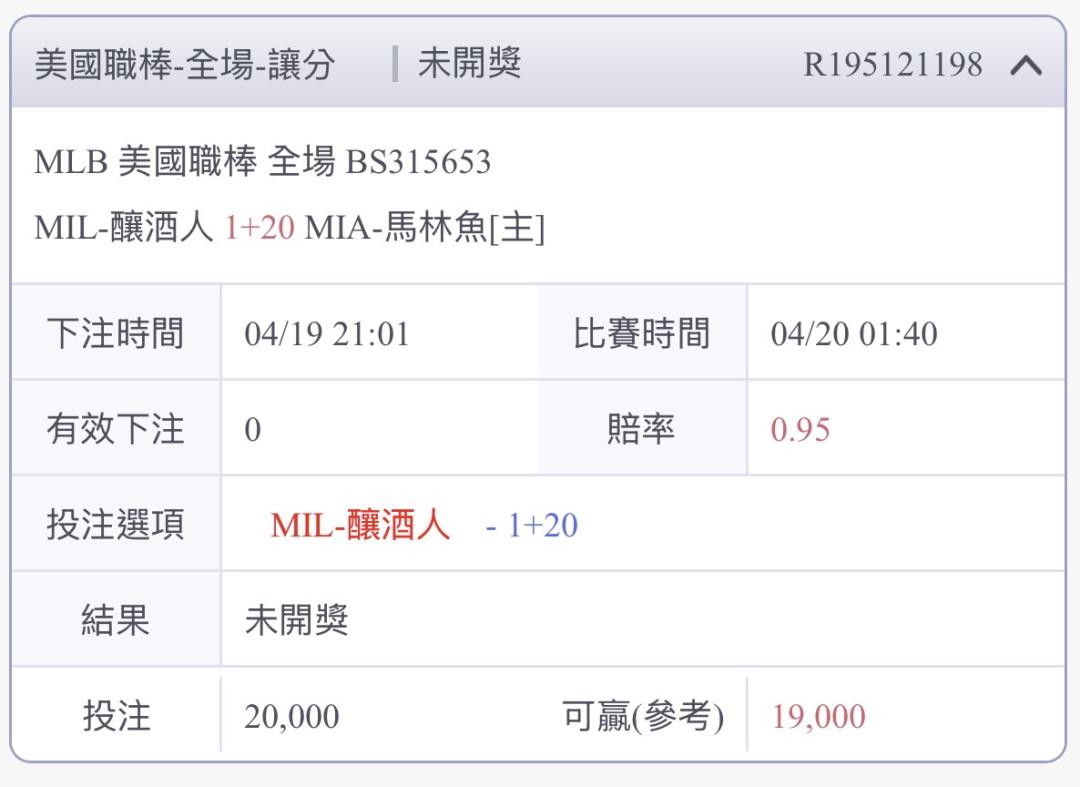Select the odds value 0.95
This screenshot has width=1080, height=787.
tap(801, 430)
